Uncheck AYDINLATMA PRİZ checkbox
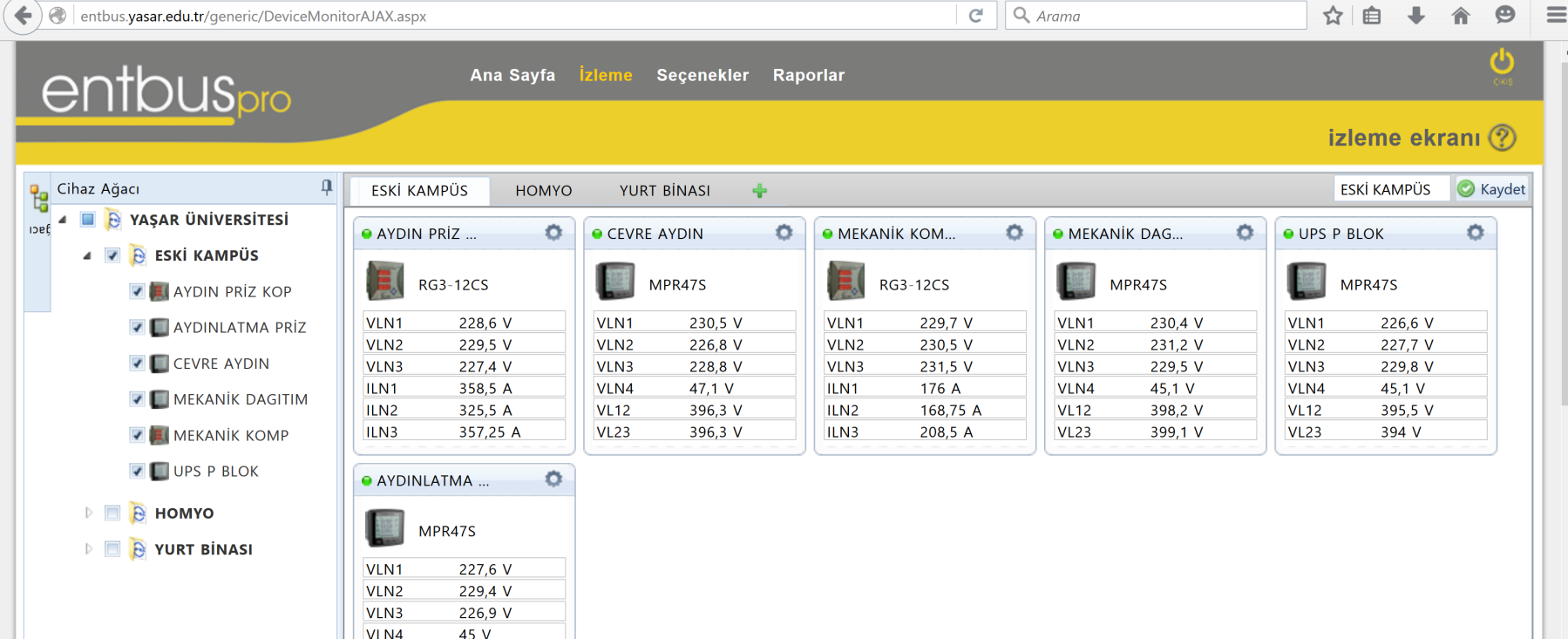 (137, 327)
